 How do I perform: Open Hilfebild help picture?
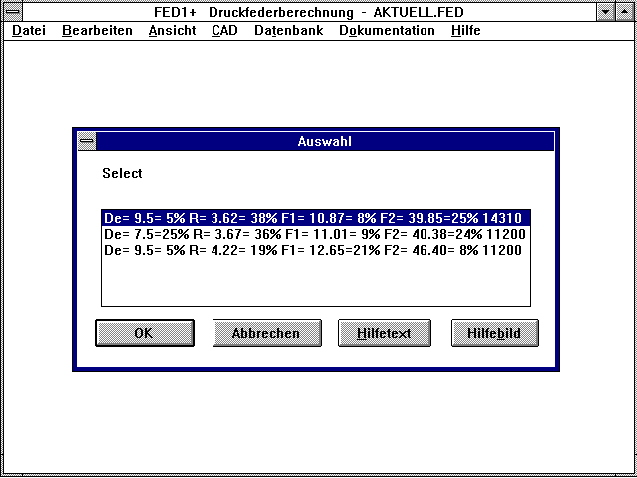(494, 333)
